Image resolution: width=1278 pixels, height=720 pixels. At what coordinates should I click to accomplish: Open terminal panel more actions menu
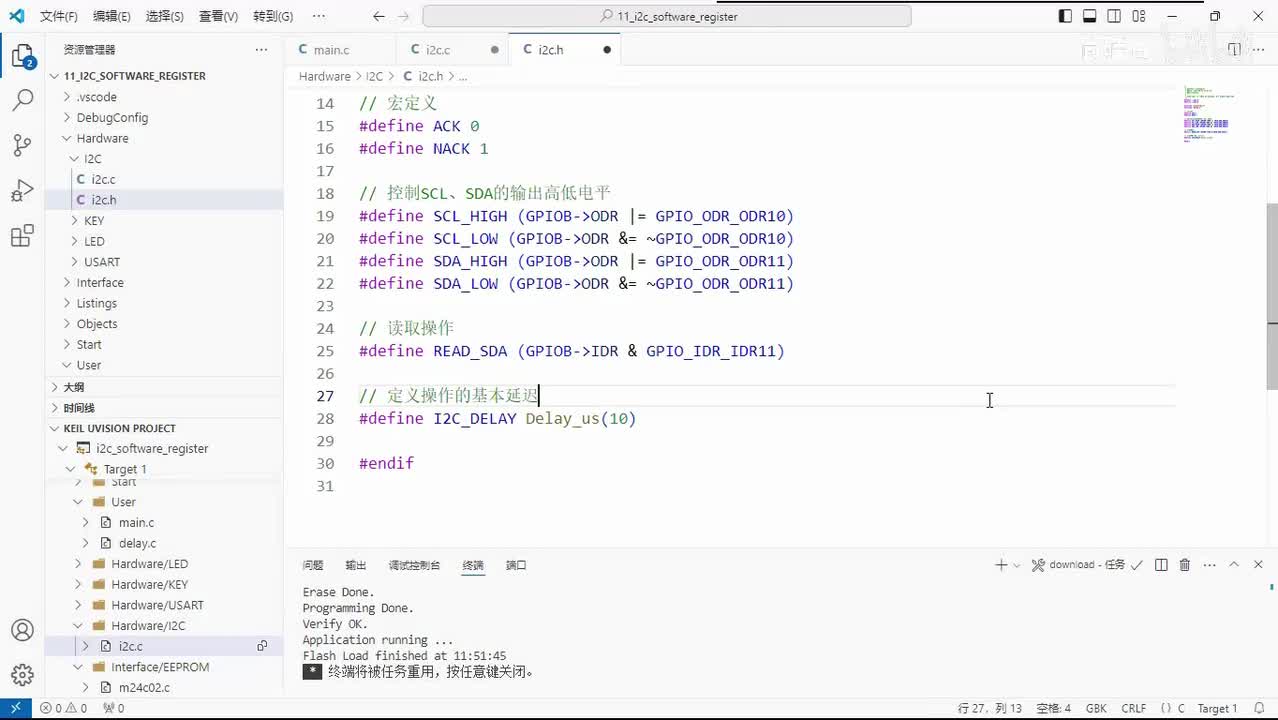point(1209,565)
